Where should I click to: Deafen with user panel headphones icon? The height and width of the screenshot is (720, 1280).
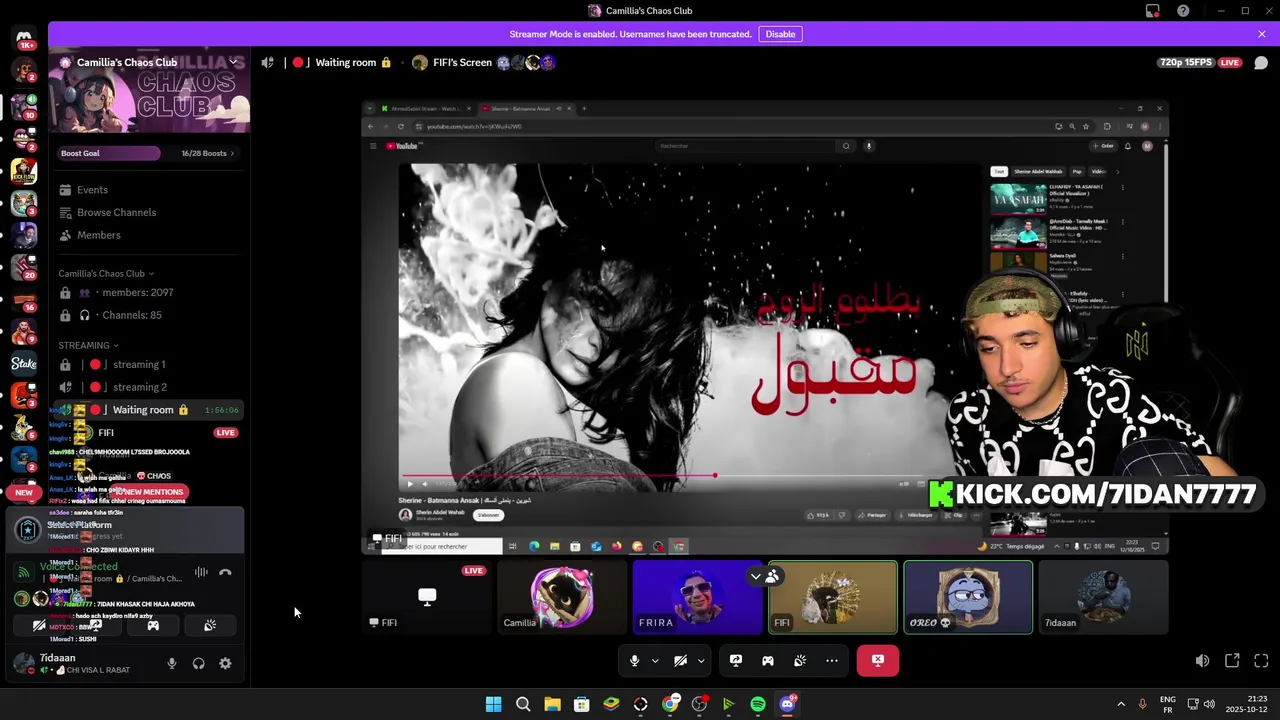tap(198, 663)
